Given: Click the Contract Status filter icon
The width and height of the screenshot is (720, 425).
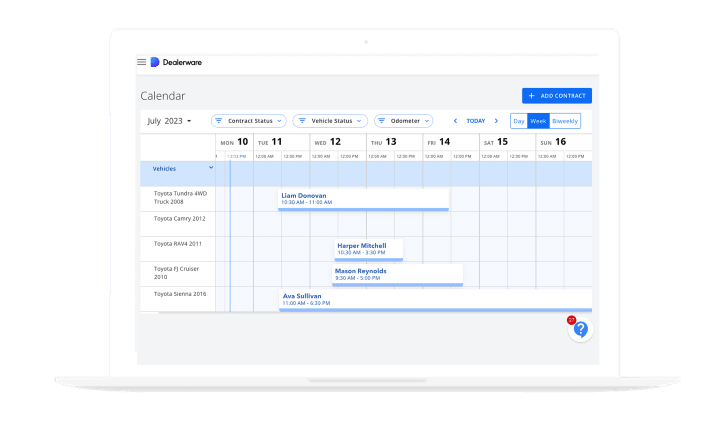Looking at the screenshot, I should 219,121.
